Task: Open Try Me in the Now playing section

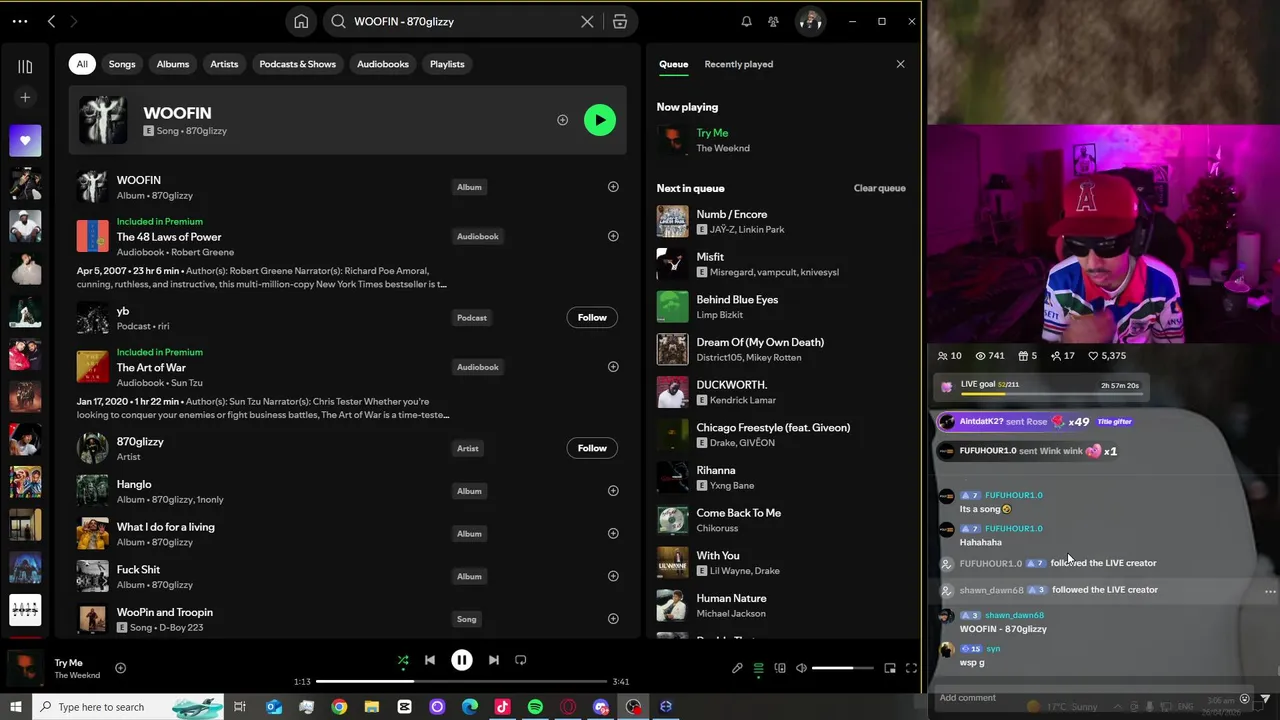Action: (x=712, y=133)
